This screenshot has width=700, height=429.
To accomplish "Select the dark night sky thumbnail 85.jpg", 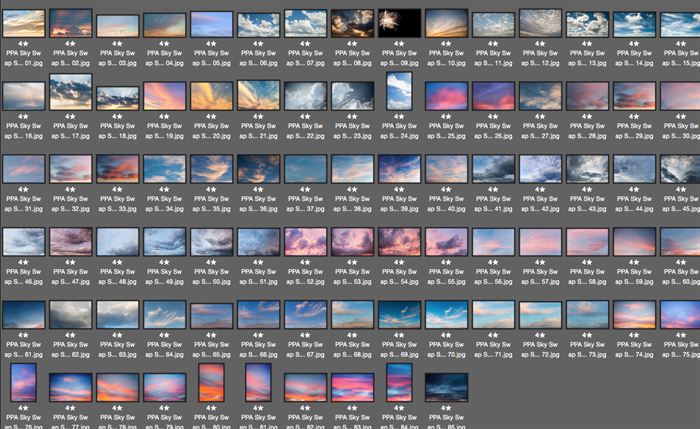I will tap(446, 387).
